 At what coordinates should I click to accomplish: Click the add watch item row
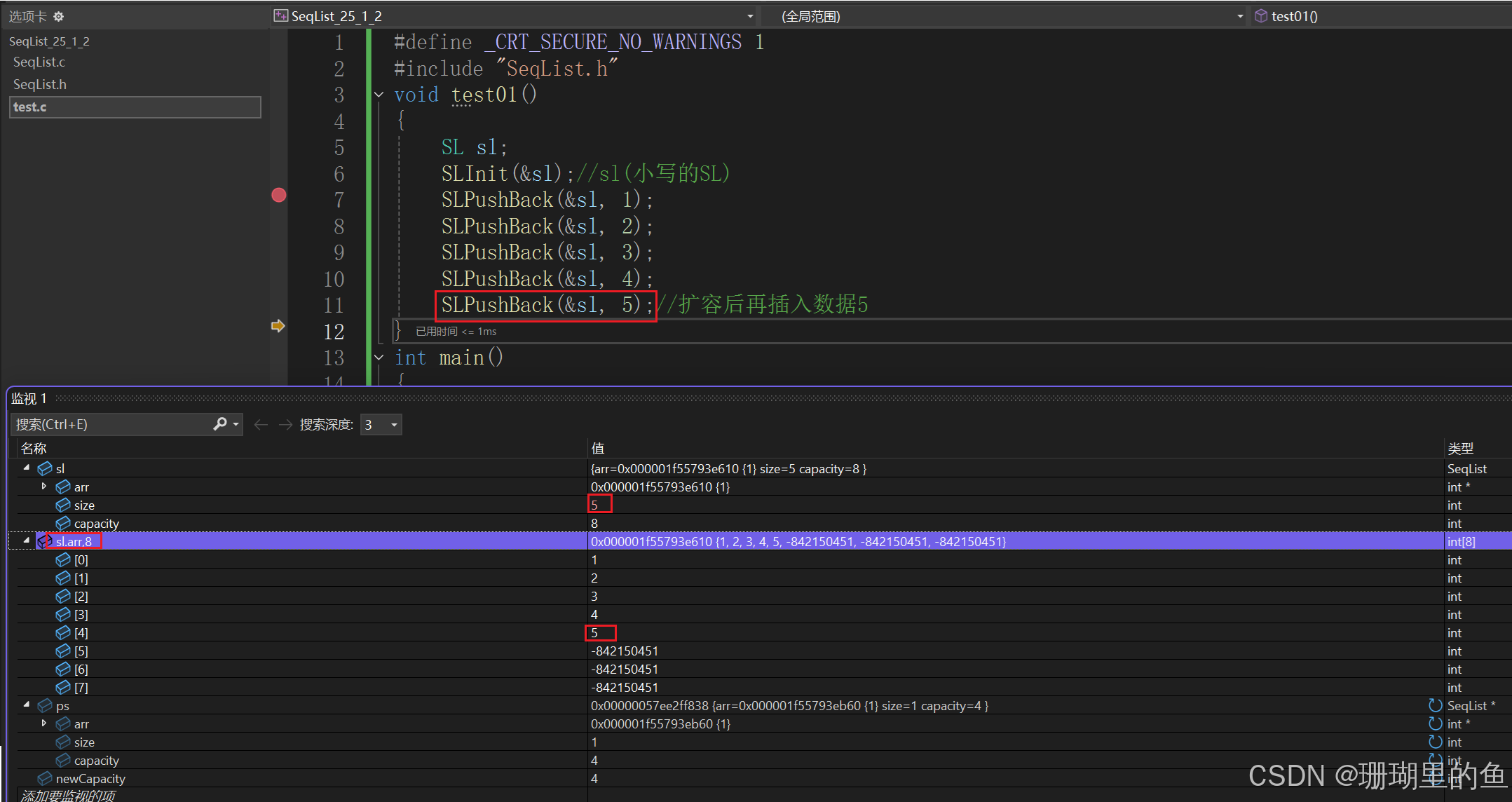pos(69,795)
